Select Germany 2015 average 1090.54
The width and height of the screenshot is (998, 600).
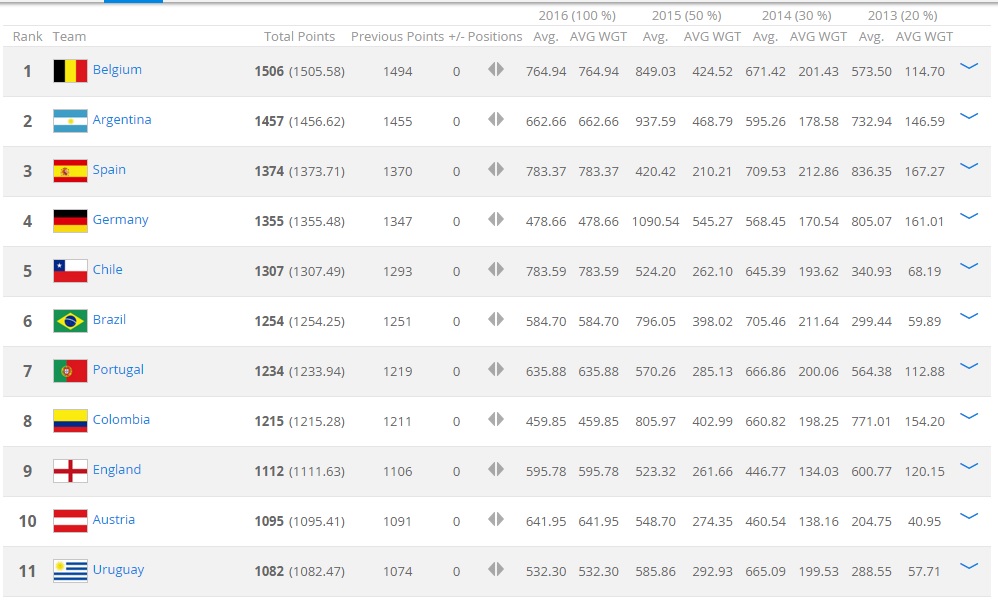pyautogui.click(x=656, y=221)
